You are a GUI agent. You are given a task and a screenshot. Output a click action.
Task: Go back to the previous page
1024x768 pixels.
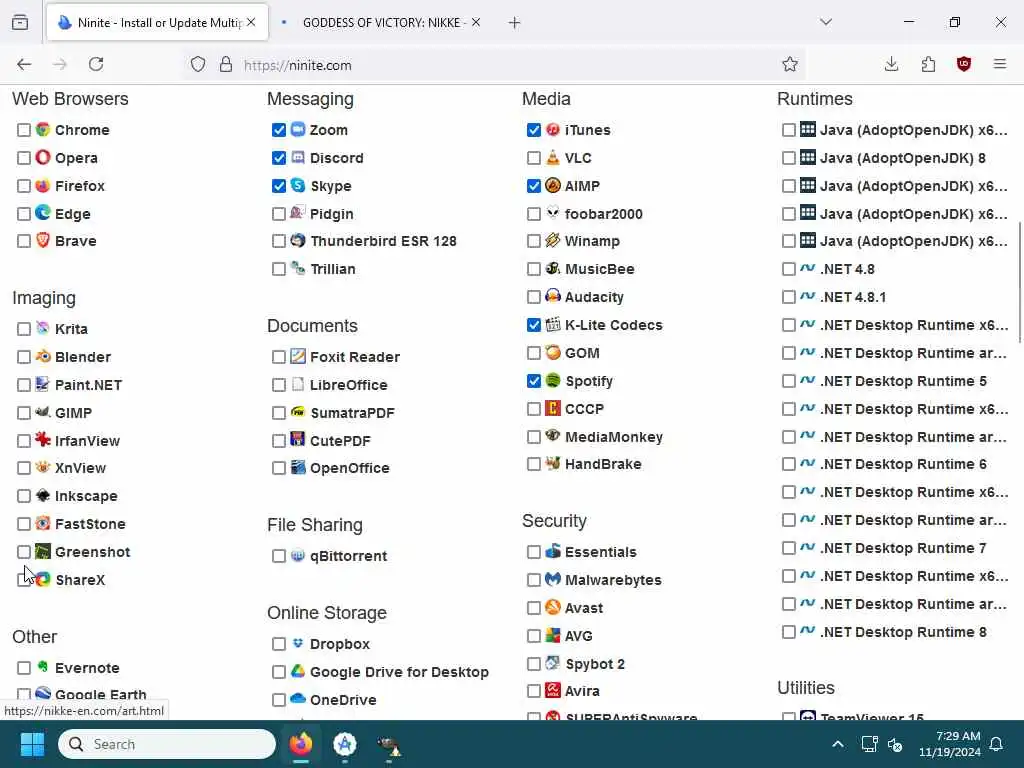pos(24,64)
